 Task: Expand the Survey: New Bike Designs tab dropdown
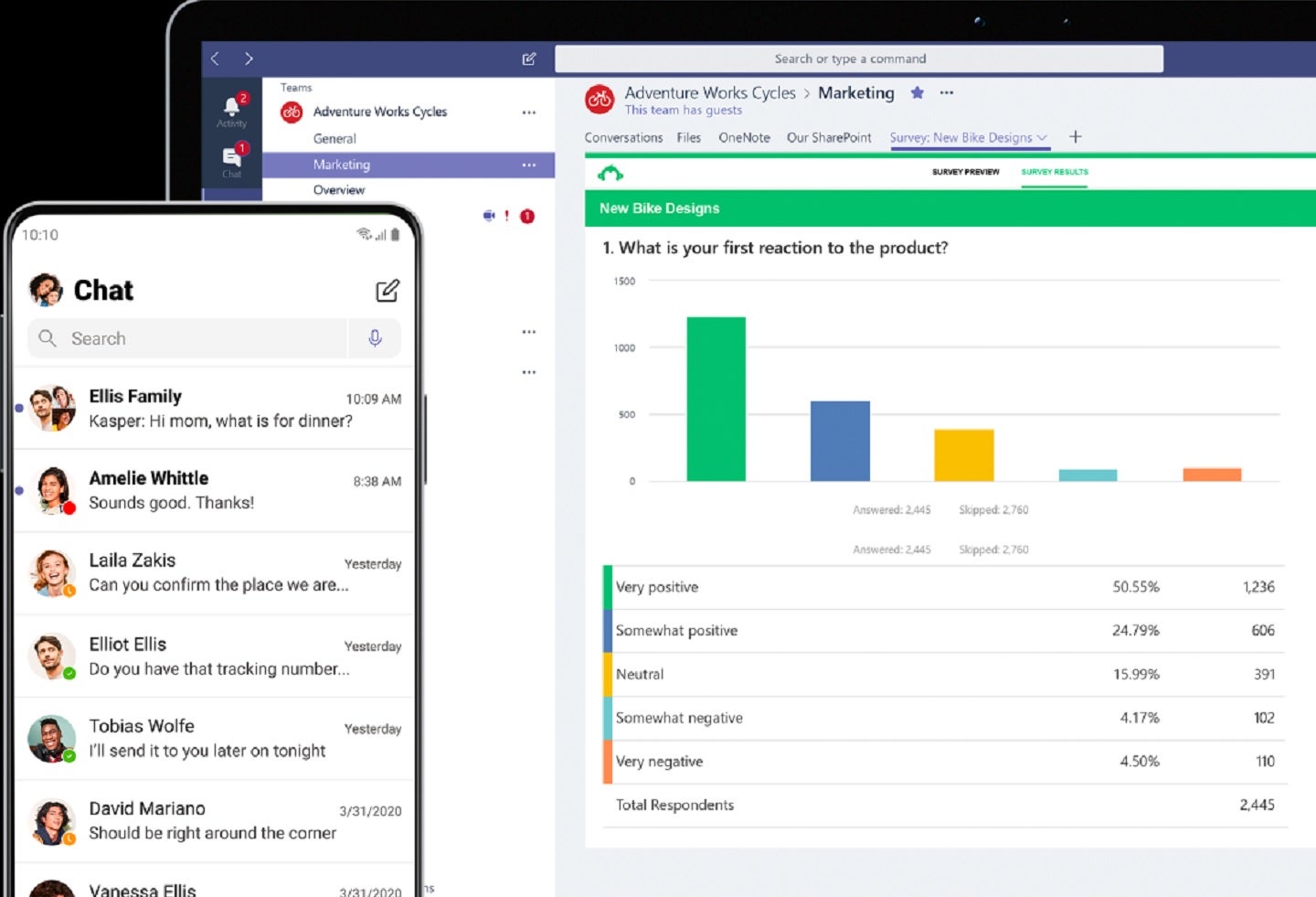click(1042, 138)
